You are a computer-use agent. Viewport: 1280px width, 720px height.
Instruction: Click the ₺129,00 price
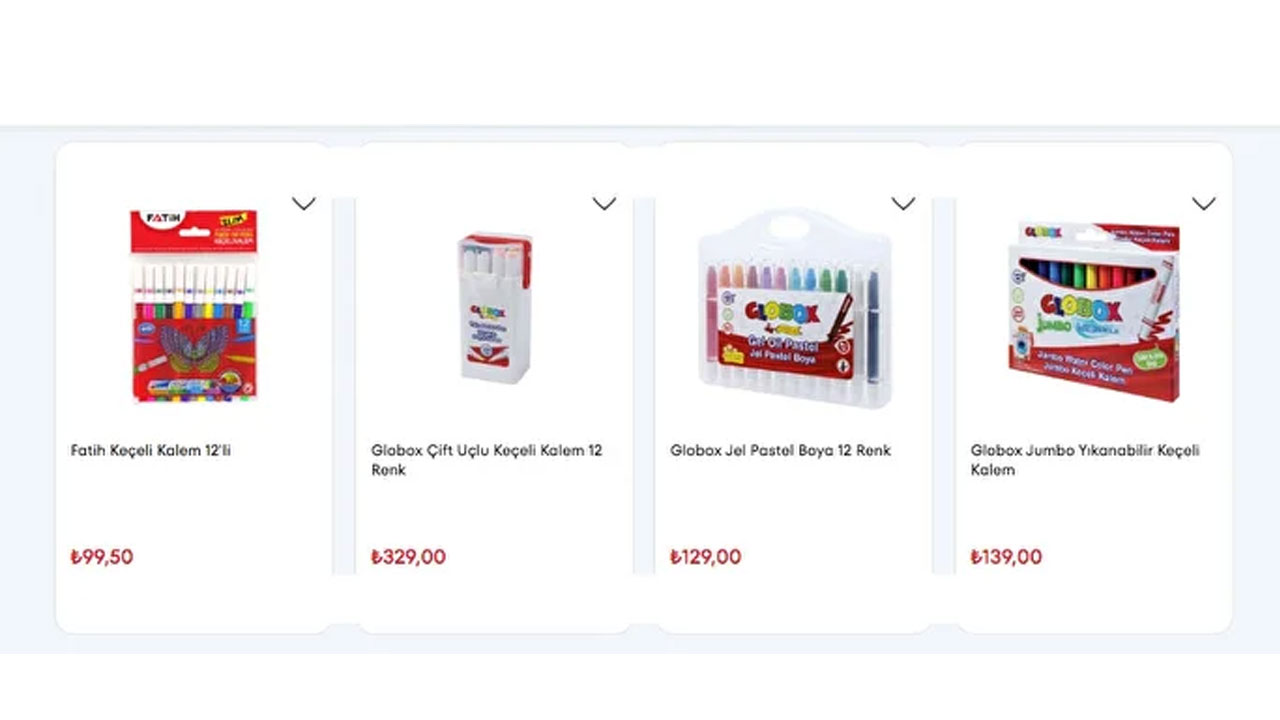click(x=706, y=557)
